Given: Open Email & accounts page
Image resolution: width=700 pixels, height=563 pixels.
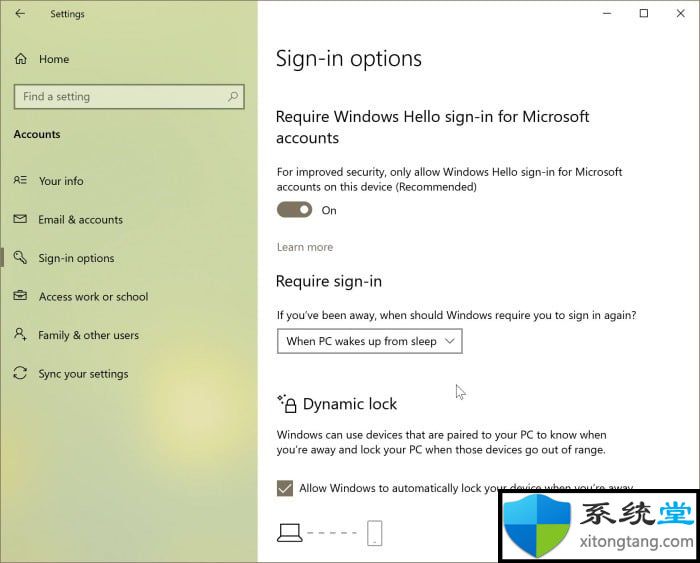Looking at the screenshot, I should [x=80, y=219].
